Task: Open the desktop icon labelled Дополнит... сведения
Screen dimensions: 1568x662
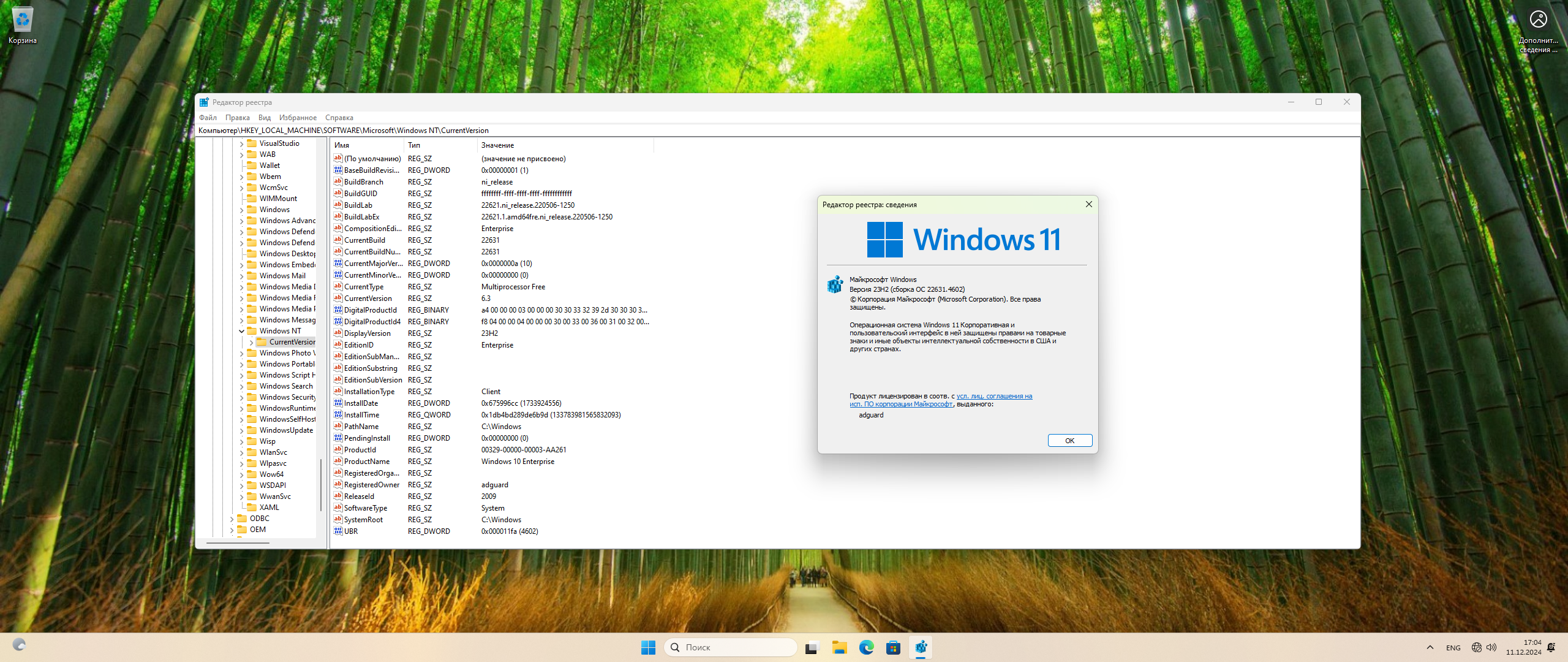Action: click(x=1538, y=31)
